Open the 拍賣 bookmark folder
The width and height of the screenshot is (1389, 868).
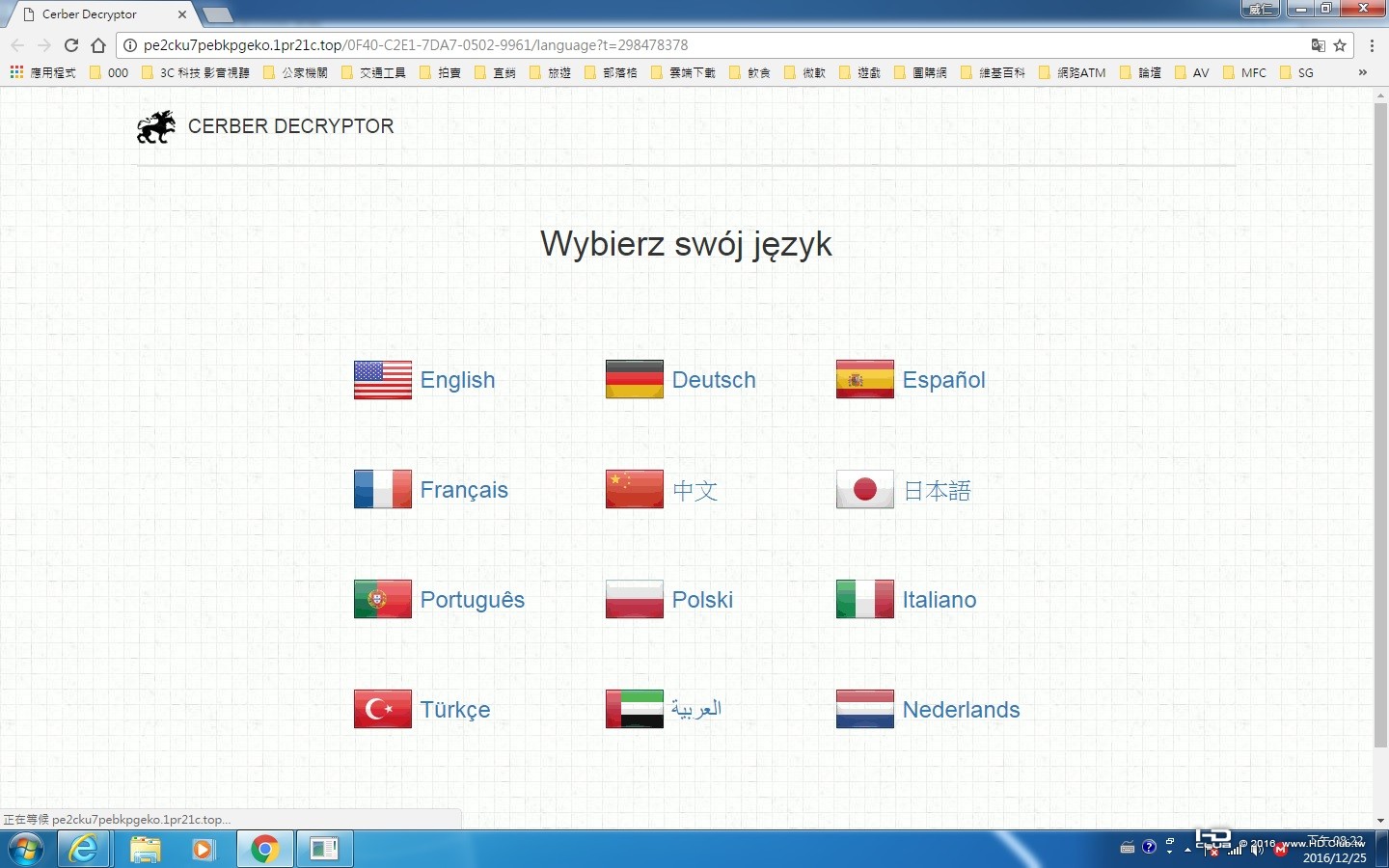tap(440, 72)
